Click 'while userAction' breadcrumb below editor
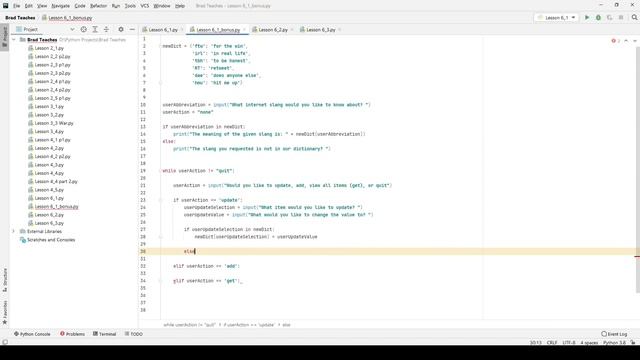The height and width of the screenshot is (360, 640). (x=189, y=325)
